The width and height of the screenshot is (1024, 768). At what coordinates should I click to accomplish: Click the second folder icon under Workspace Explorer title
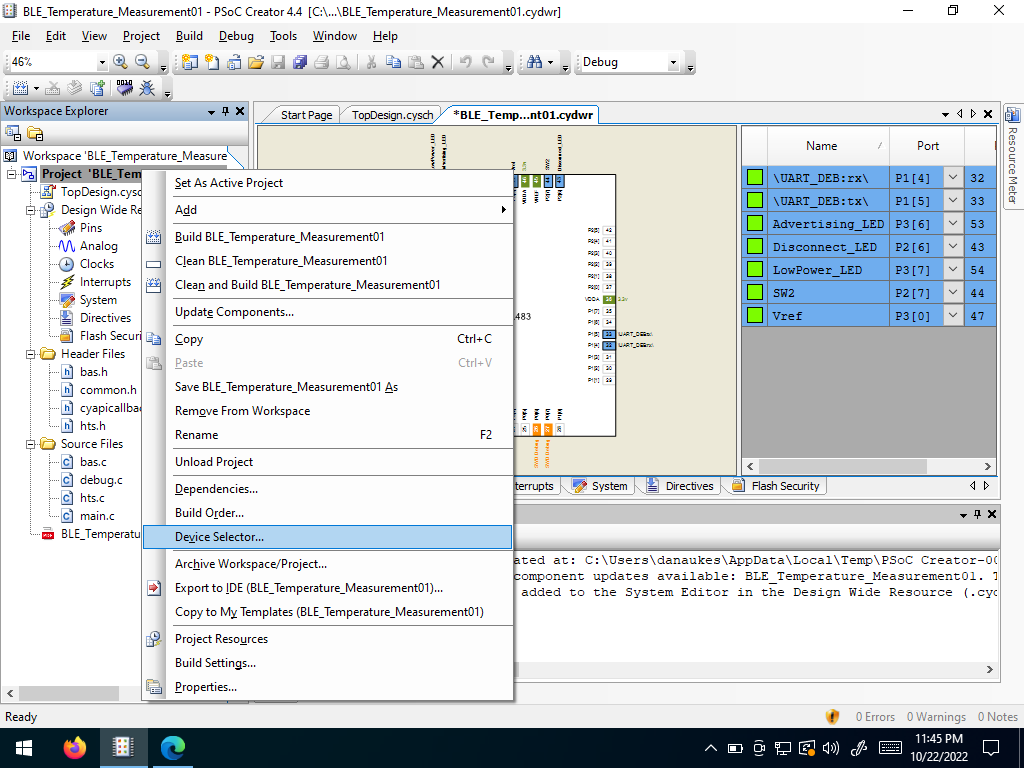(35, 134)
